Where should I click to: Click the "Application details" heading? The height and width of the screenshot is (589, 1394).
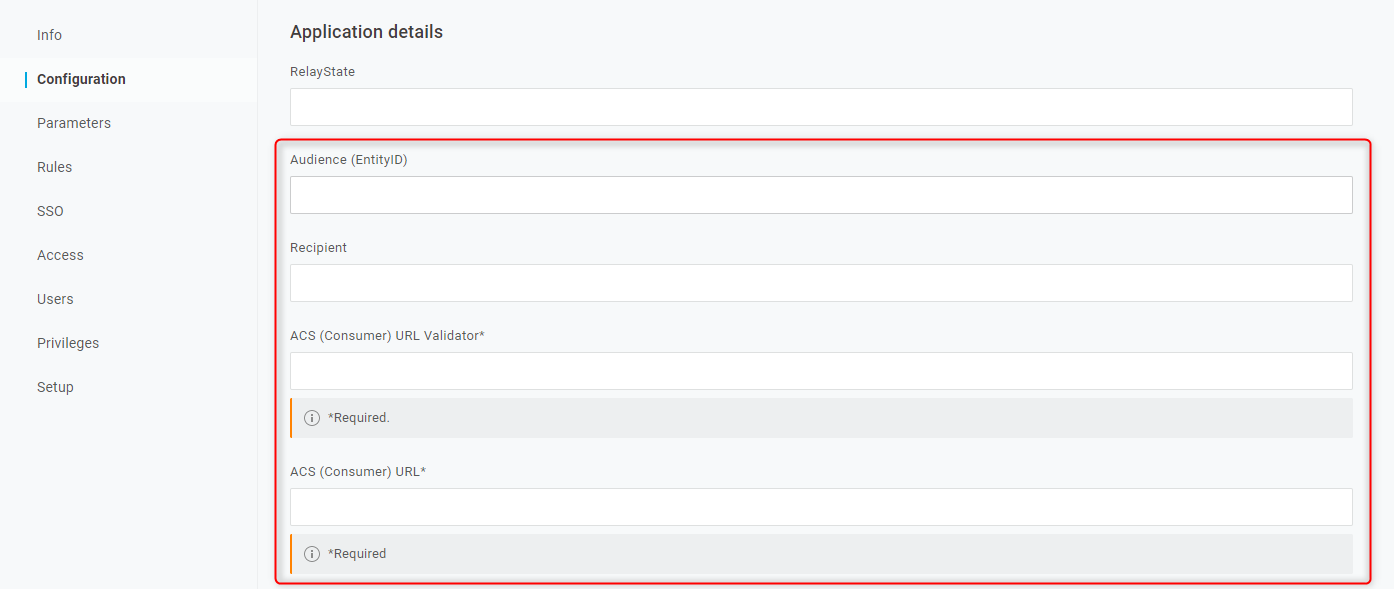366,32
